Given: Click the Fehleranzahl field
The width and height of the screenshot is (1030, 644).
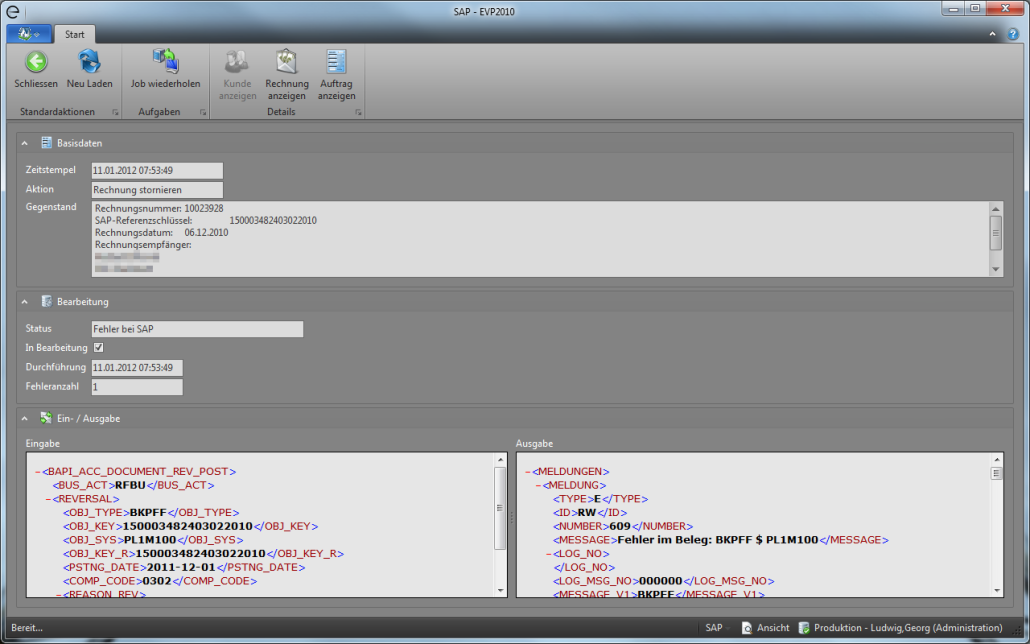Looking at the screenshot, I should click(x=137, y=387).
